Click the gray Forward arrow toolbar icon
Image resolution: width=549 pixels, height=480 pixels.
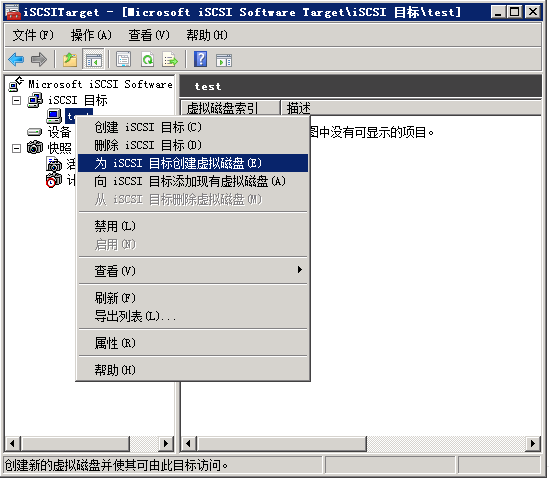click(39, 60)
